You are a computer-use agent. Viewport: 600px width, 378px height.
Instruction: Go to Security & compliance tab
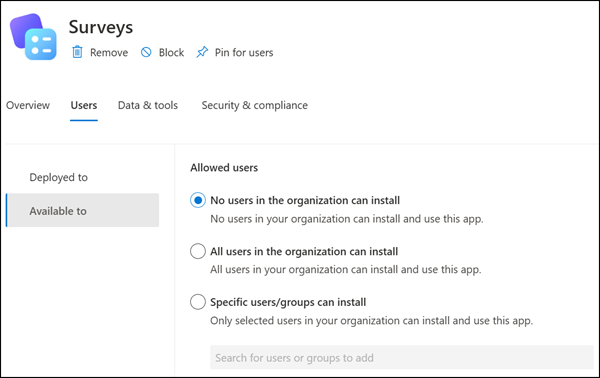[254, 105]
